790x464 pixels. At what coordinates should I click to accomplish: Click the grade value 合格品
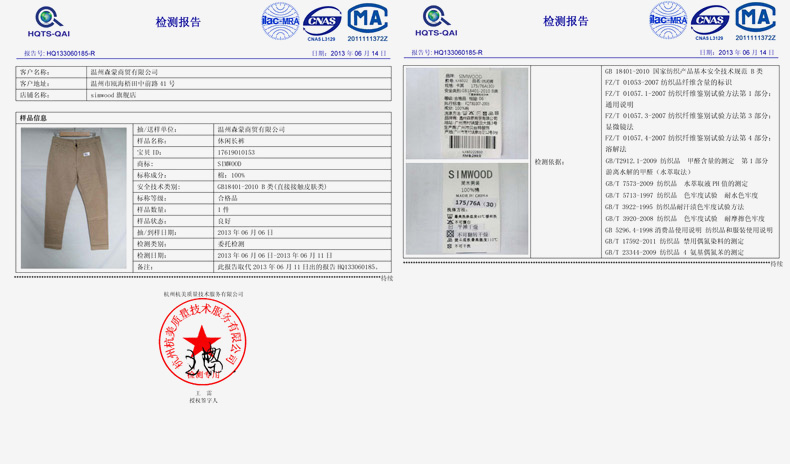[227, 198]
